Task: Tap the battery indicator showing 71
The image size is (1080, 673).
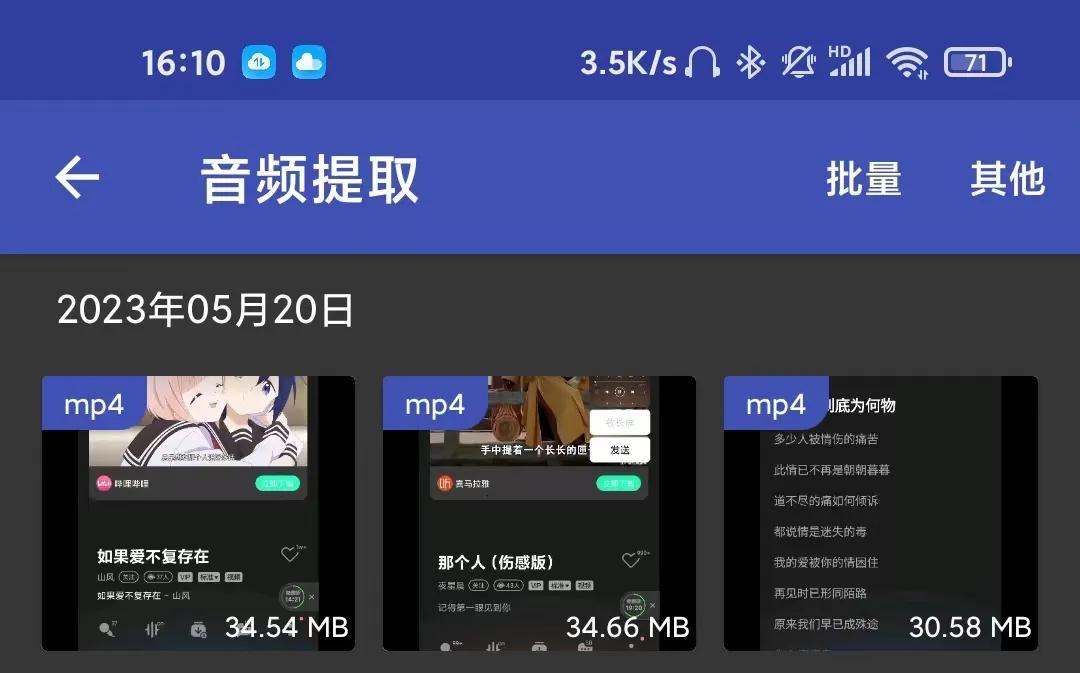Action: (975, 61)
